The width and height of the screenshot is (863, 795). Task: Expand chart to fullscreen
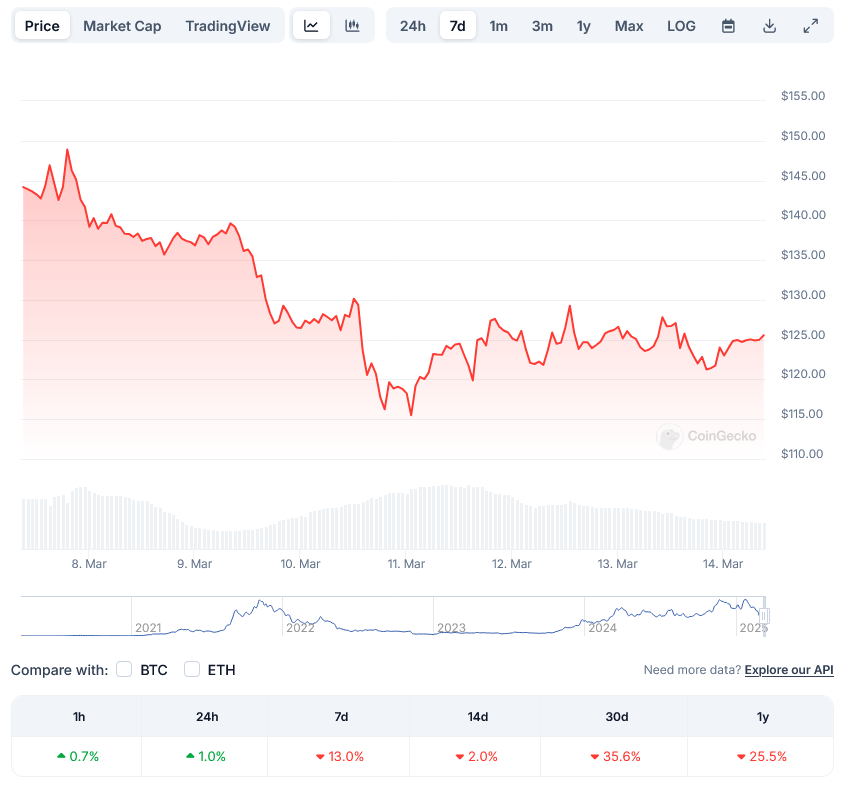point(811,26)
